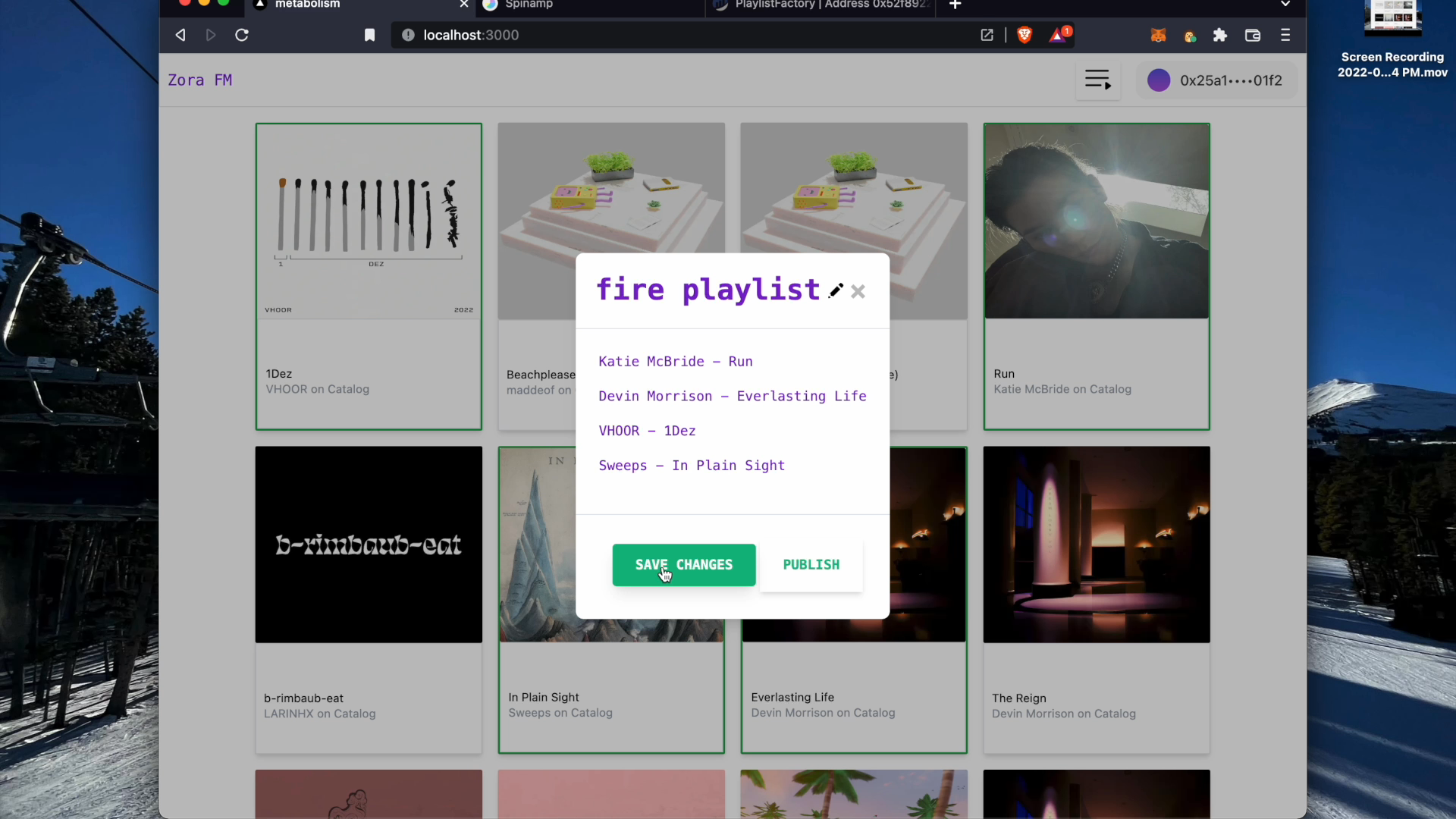
Task: Click the share page icon
Action: click(x=987, y=35)
